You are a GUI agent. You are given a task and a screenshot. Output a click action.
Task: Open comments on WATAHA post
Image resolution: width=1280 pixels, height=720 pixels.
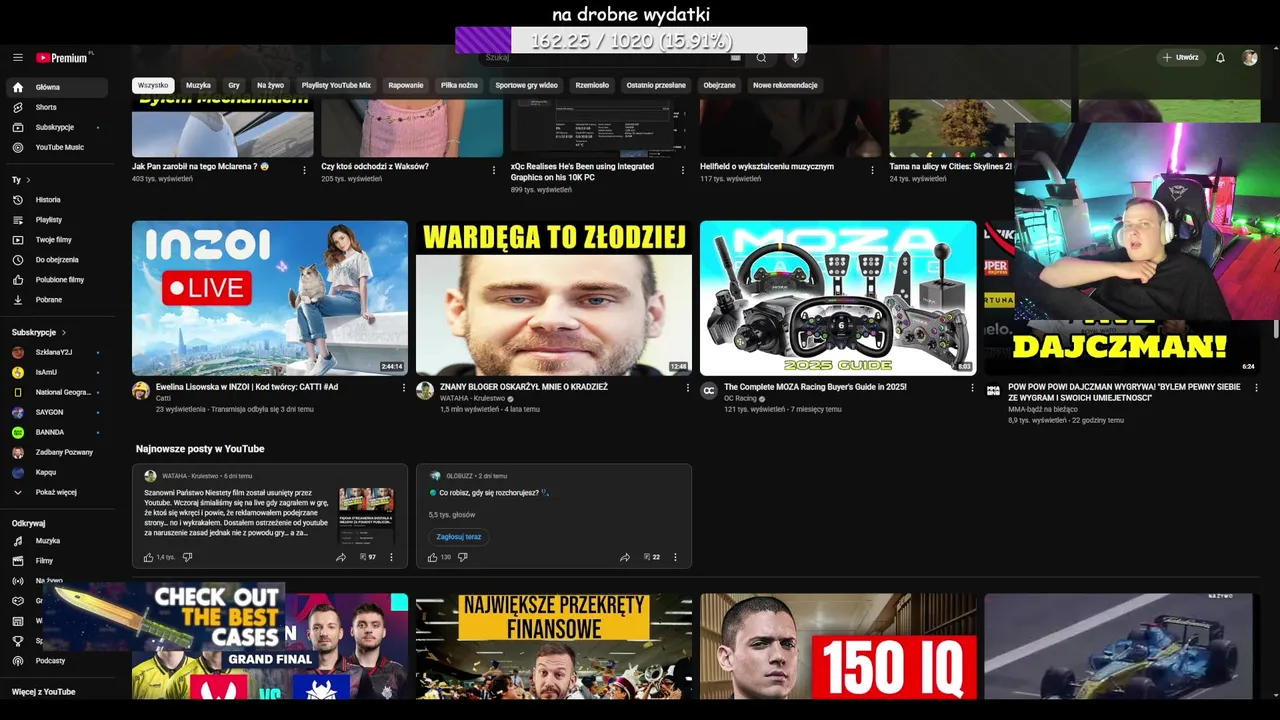pyautogui.click(x=367, y=557)
